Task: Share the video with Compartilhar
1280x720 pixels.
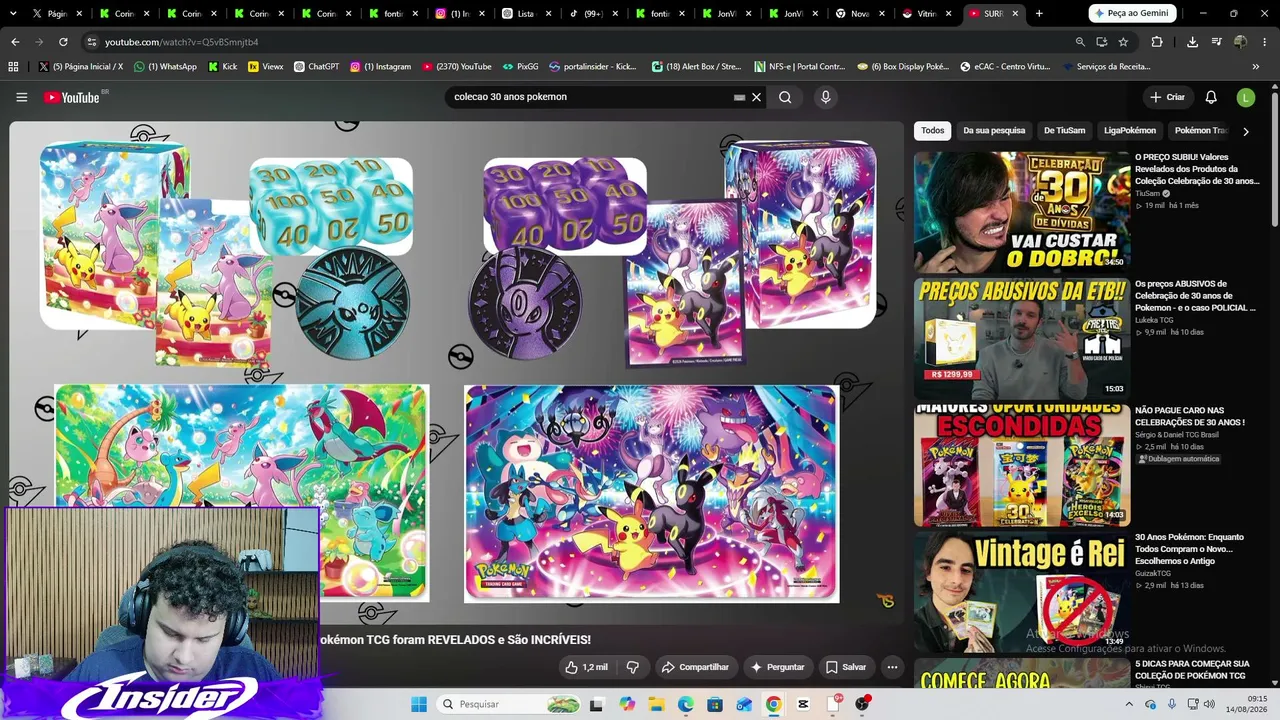Action: coord(694,667)
